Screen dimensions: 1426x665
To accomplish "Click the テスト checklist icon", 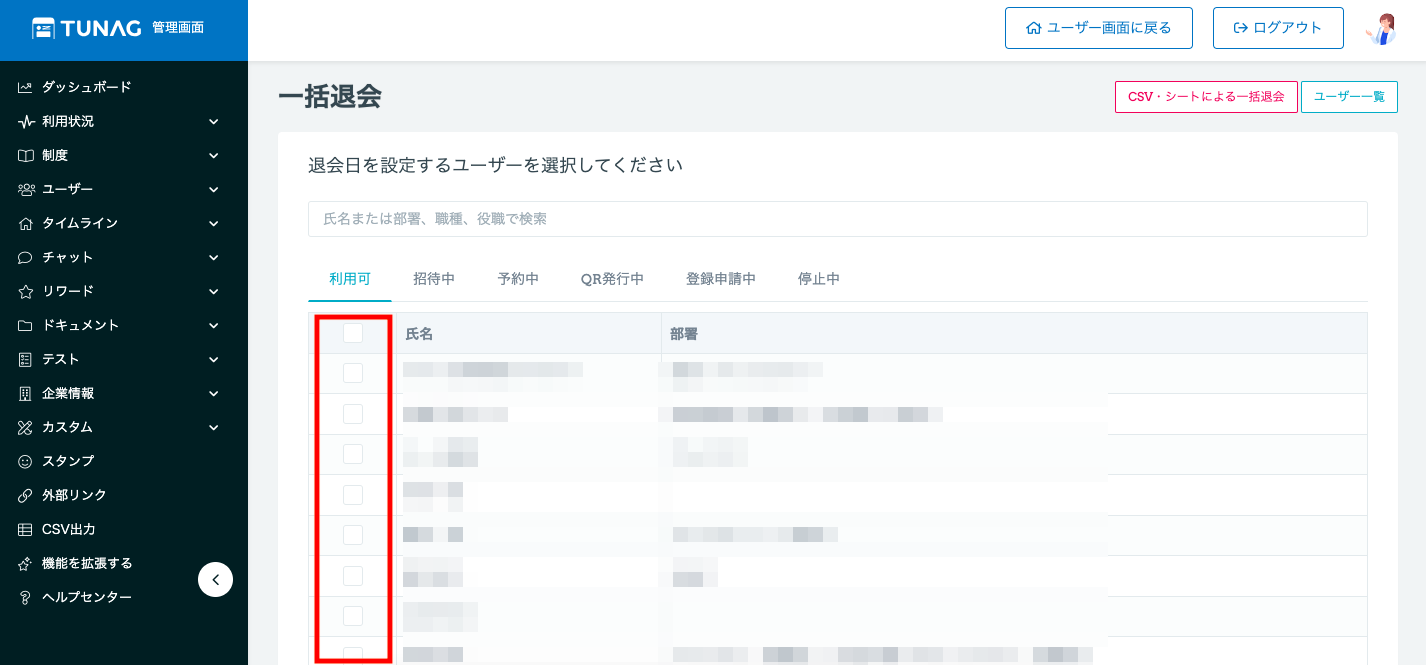I will point(26,359).
